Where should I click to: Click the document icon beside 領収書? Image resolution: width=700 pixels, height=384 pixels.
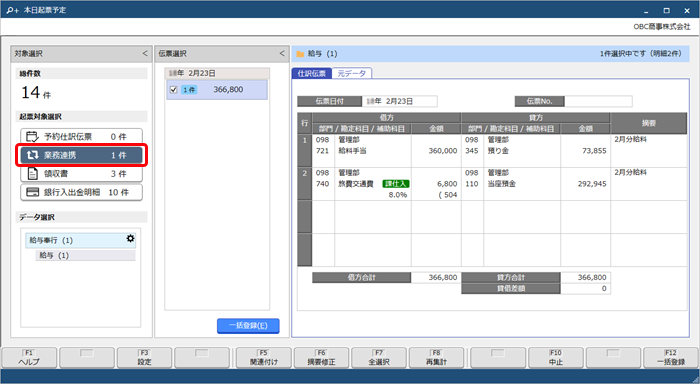pyautogui.click(x=33, y=173)
